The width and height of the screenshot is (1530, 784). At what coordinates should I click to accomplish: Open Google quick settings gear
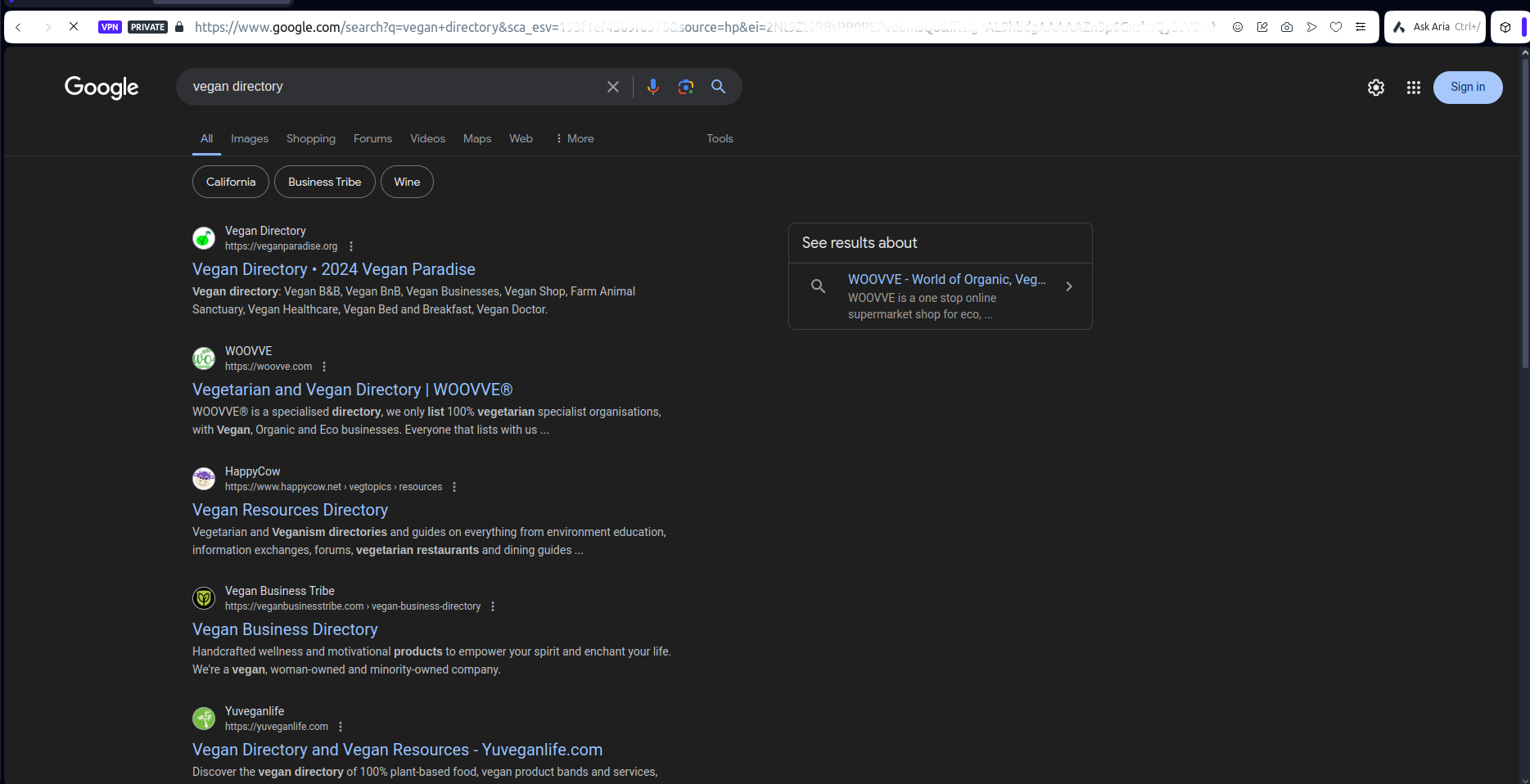(x=1376, y=88)
